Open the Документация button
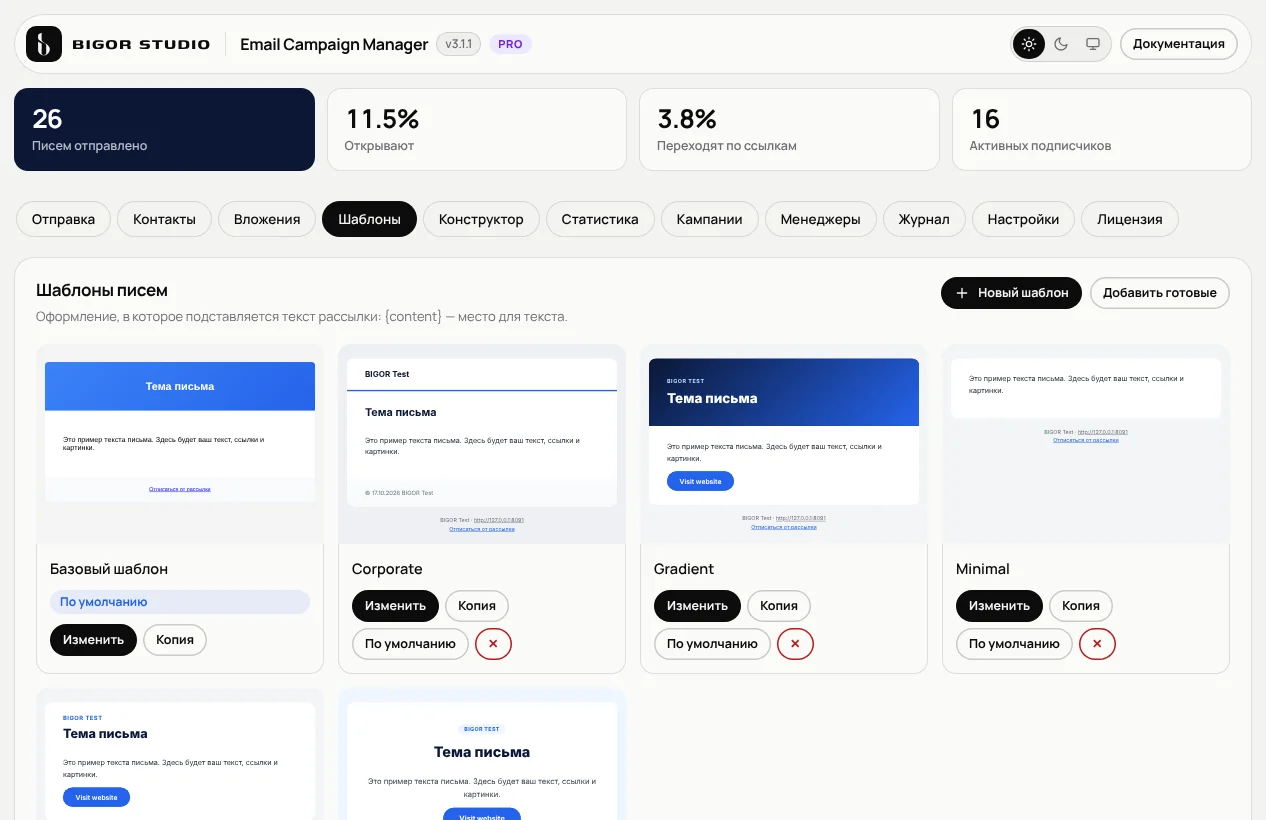This screenshot has width=1266, height=820. pyautogui.click(x=1179, y=44)
